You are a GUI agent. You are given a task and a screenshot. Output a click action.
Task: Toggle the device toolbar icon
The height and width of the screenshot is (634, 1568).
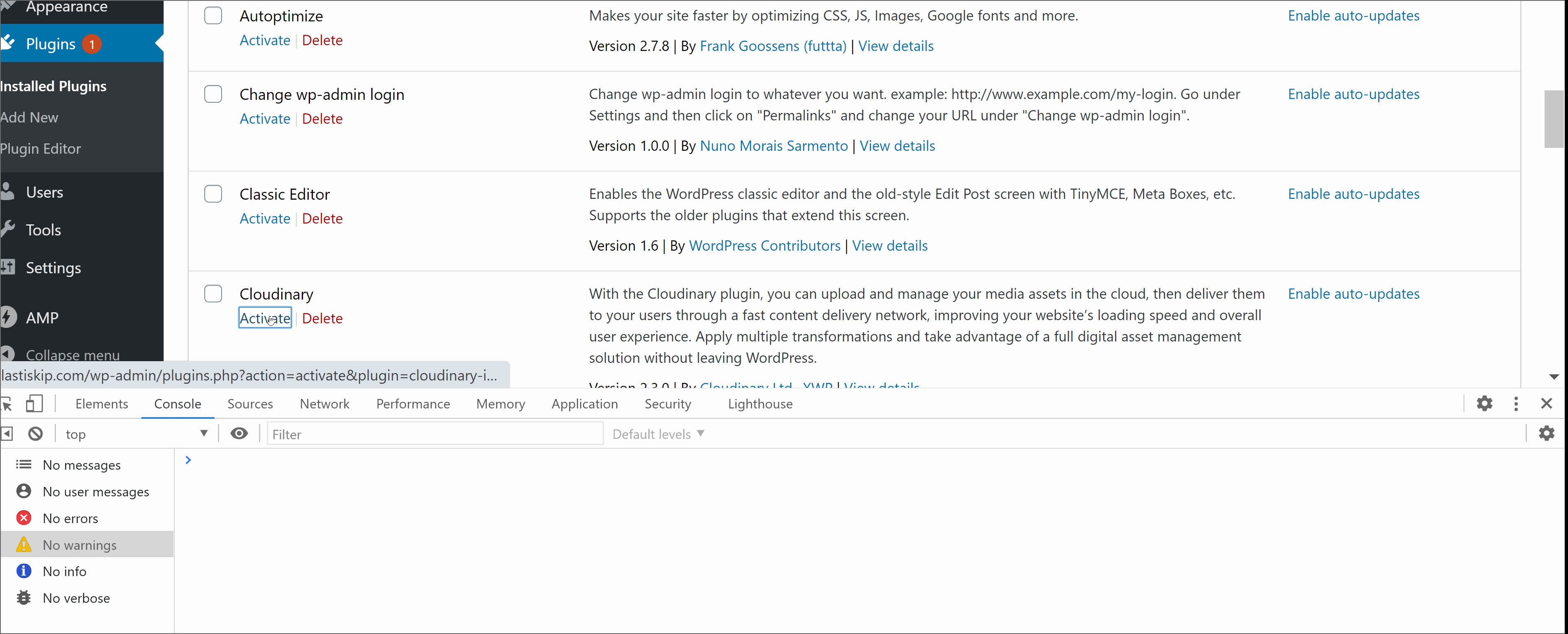coord(34,404)
